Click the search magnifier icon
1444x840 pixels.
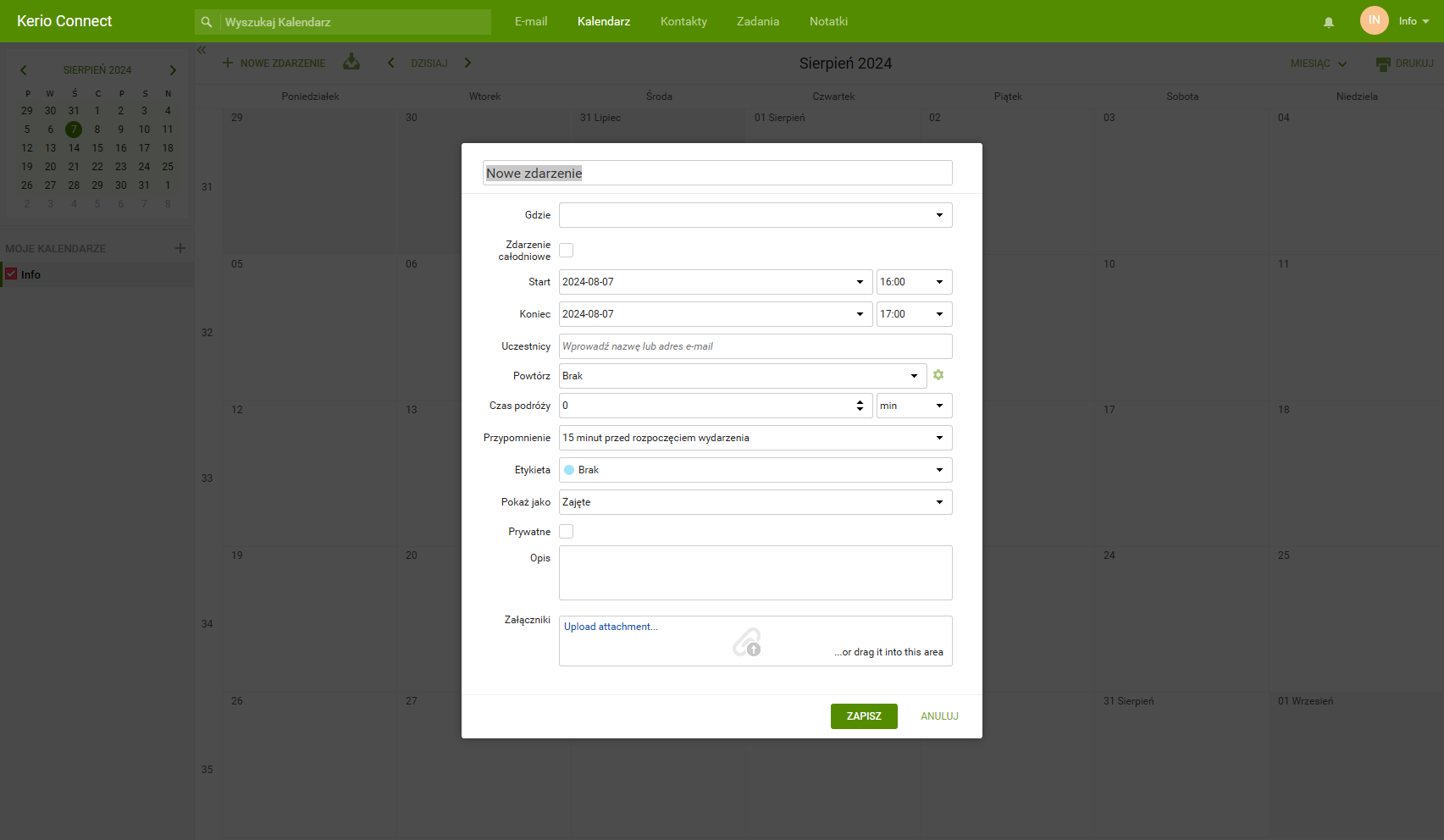click(x=207, y=22)
